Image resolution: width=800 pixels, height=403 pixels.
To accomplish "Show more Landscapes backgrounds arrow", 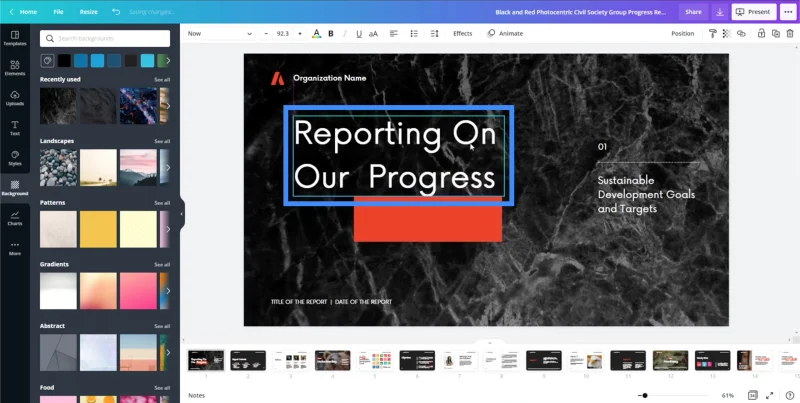I will [x=168, y=167].
